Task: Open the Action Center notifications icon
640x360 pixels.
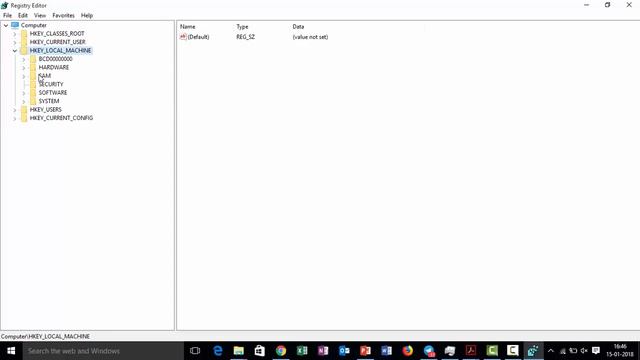Action: click(596, 351)
